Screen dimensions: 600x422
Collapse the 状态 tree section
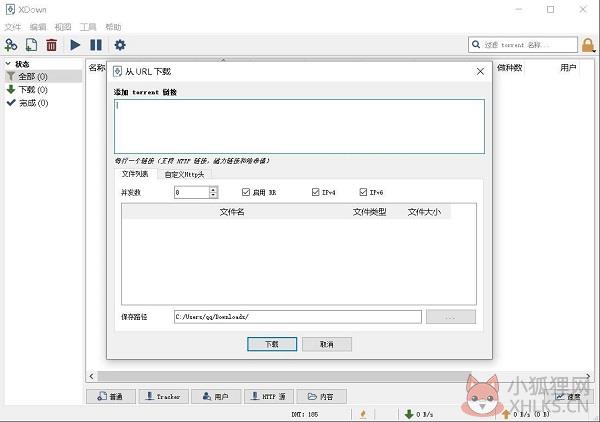click(8, 64)
